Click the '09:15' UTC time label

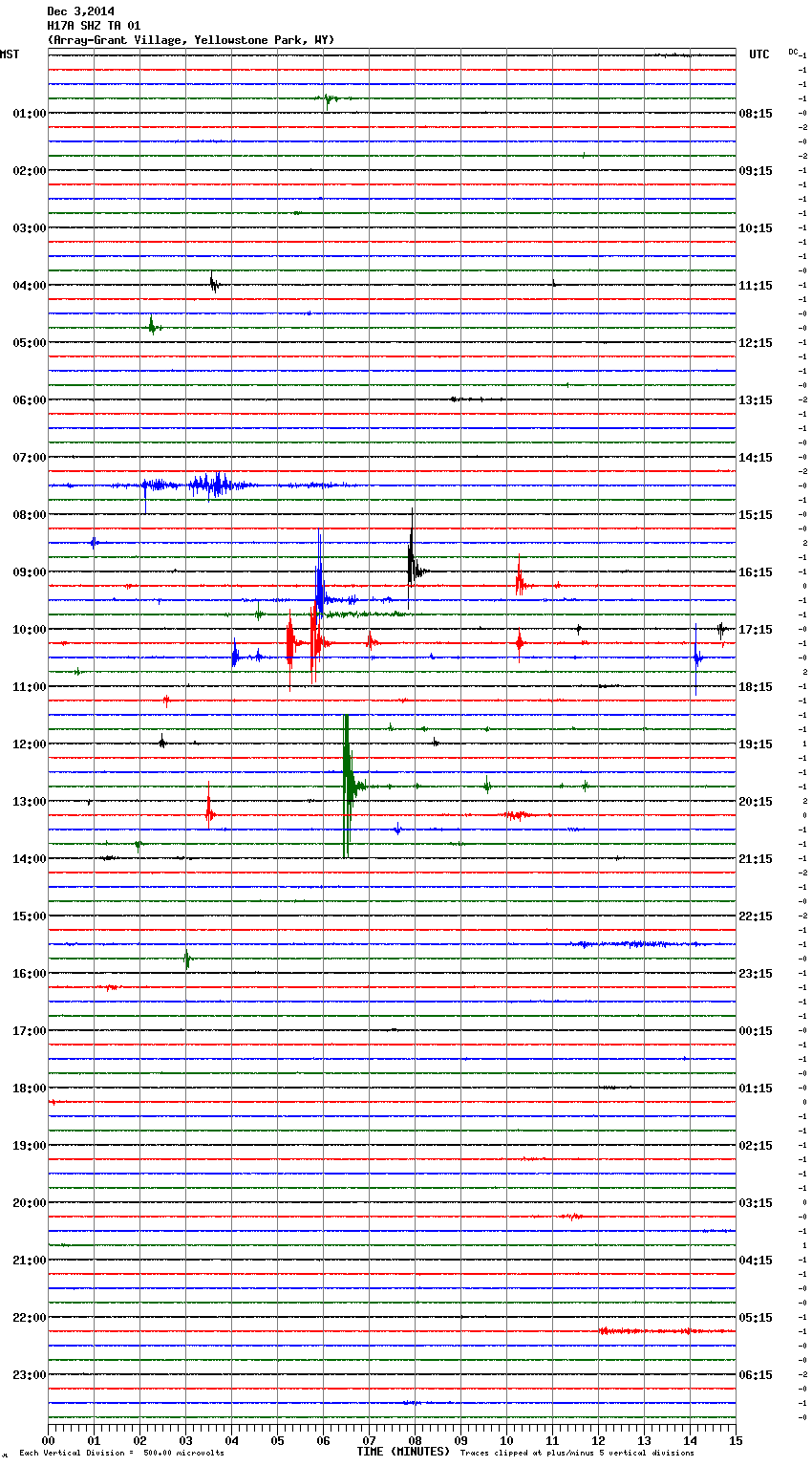[756, 171]
